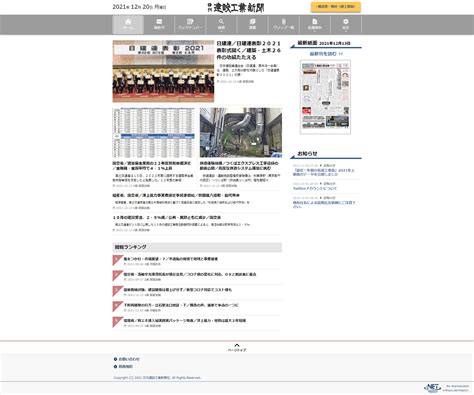474x395 pixels.
Task: Open the data table article thumbnail
Action: point(154,133)
